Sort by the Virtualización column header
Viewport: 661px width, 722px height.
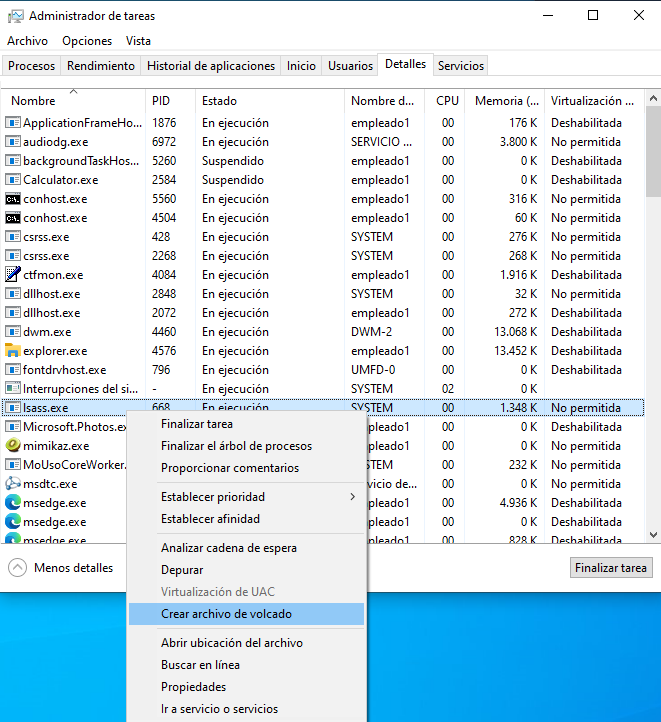(594, 101)
